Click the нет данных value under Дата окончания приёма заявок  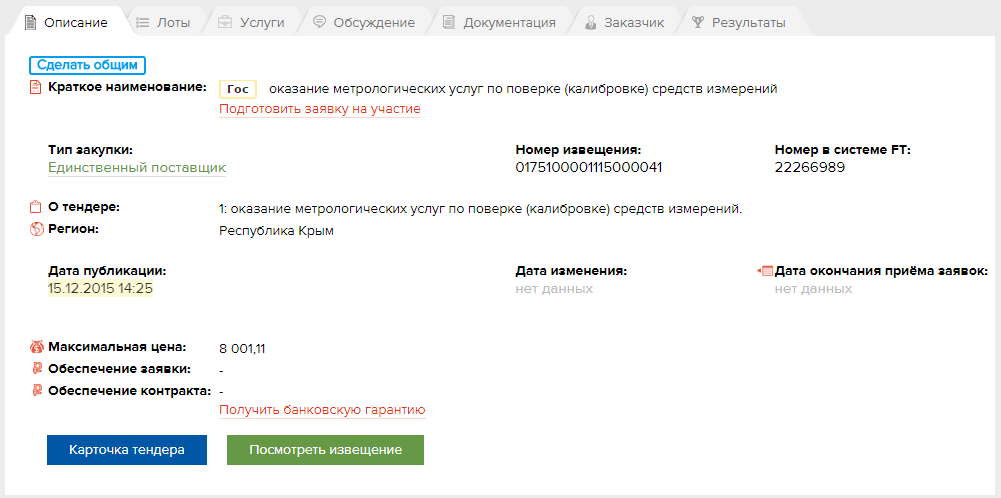click(x=813, y=289)
